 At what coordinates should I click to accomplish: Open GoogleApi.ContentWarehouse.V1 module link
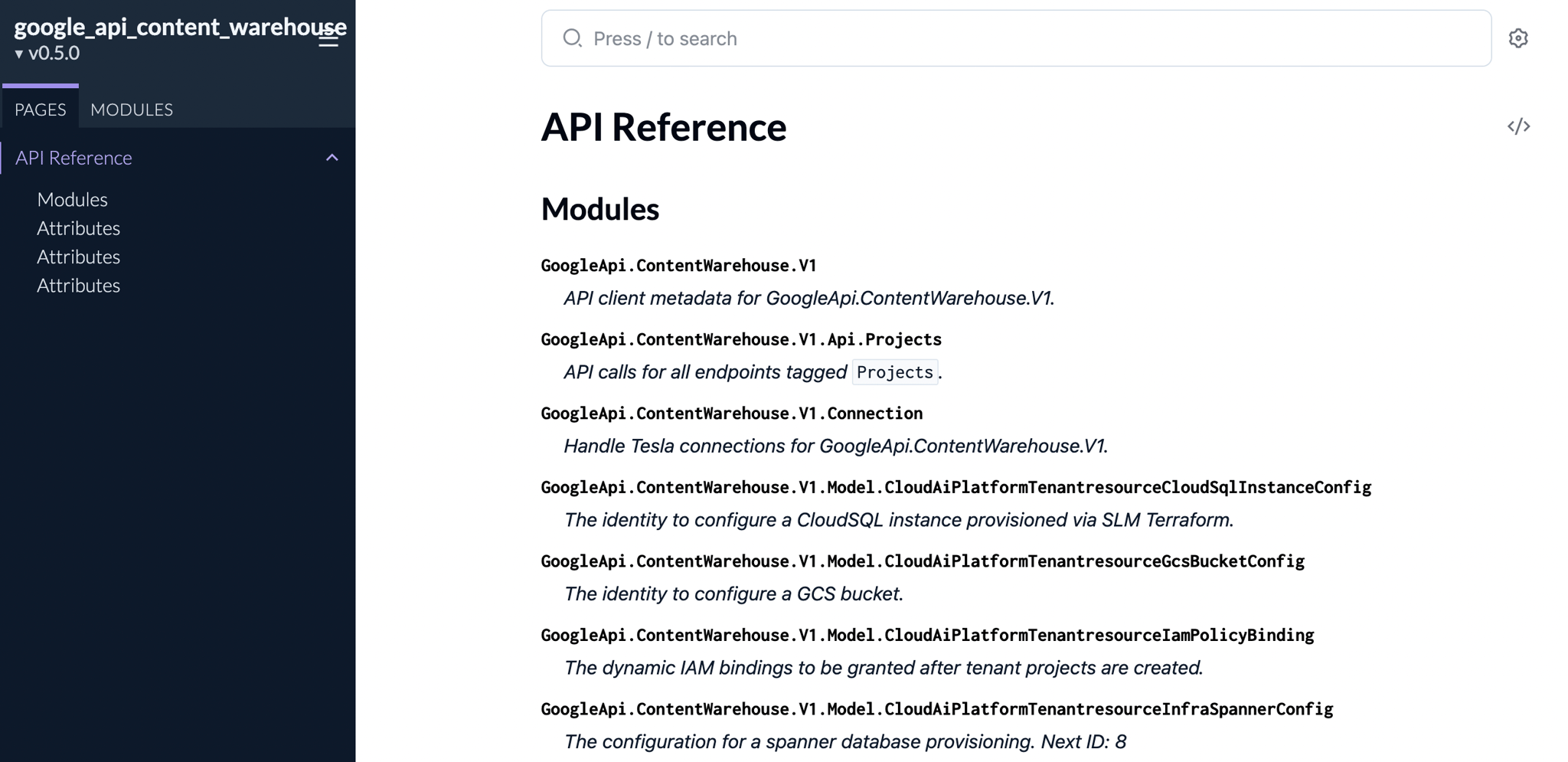click(x=678, y=266)
